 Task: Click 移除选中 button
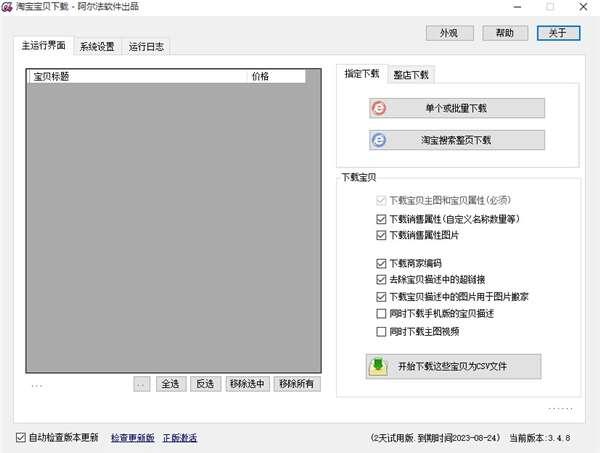[247, 384]
